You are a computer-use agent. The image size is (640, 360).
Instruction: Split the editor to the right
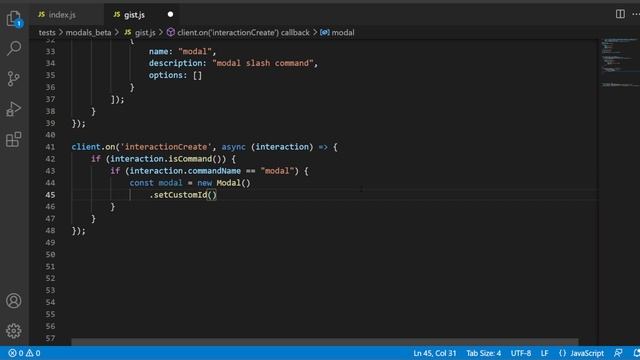tap(620, 14)
